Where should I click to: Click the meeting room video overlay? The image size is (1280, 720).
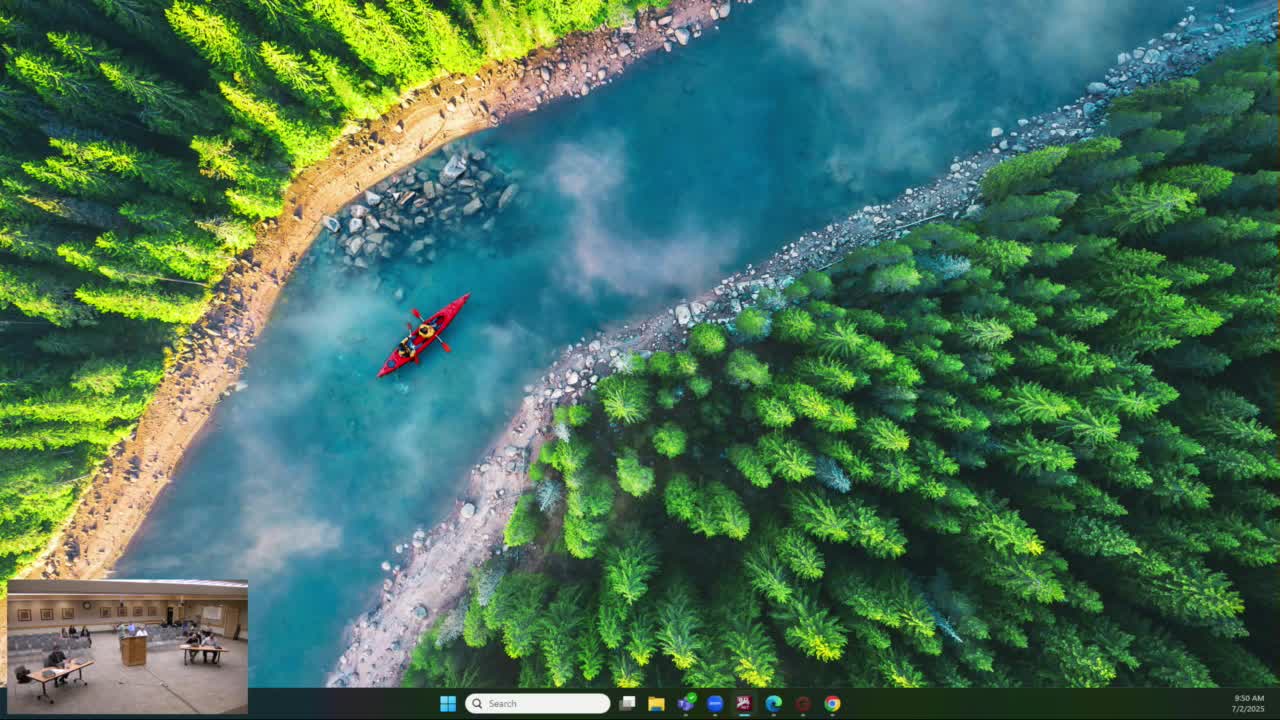point(127,646)
